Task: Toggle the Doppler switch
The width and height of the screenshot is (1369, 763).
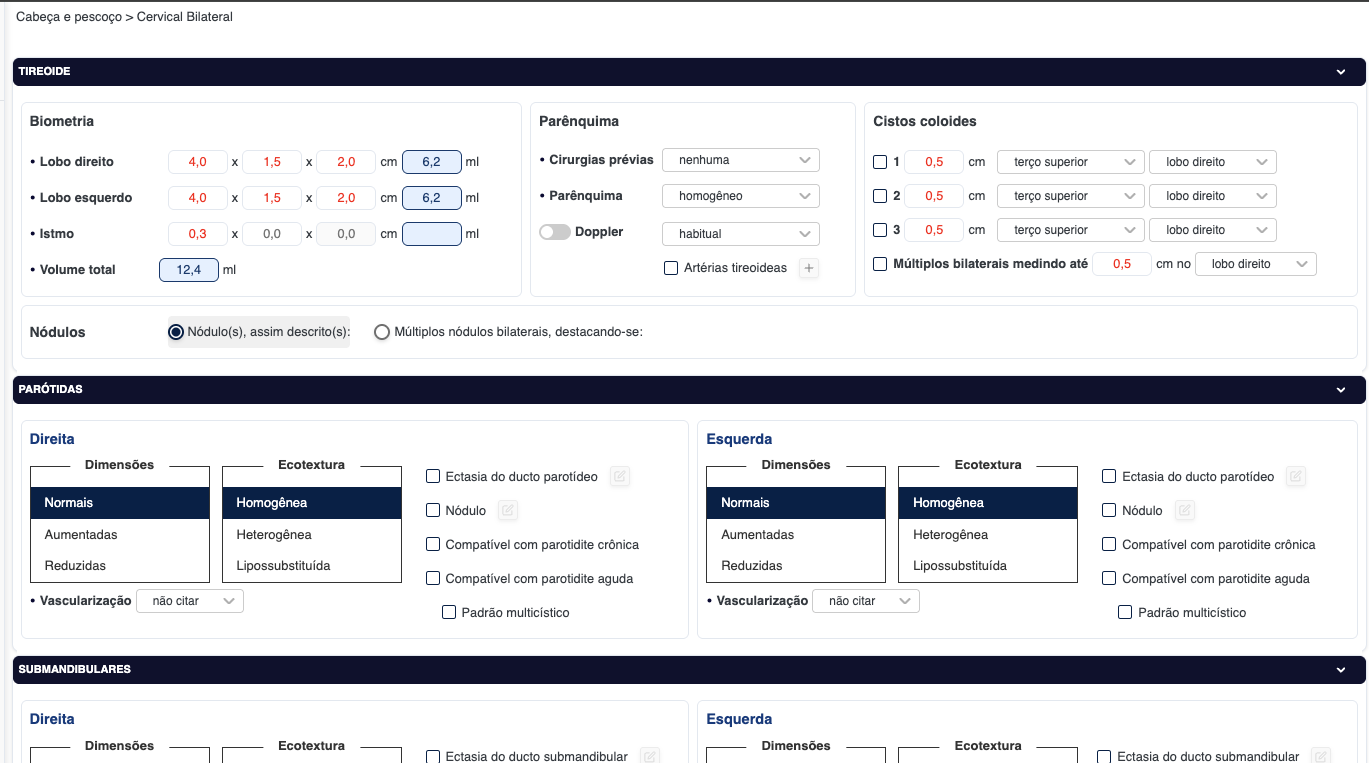Action: [555, 232]
